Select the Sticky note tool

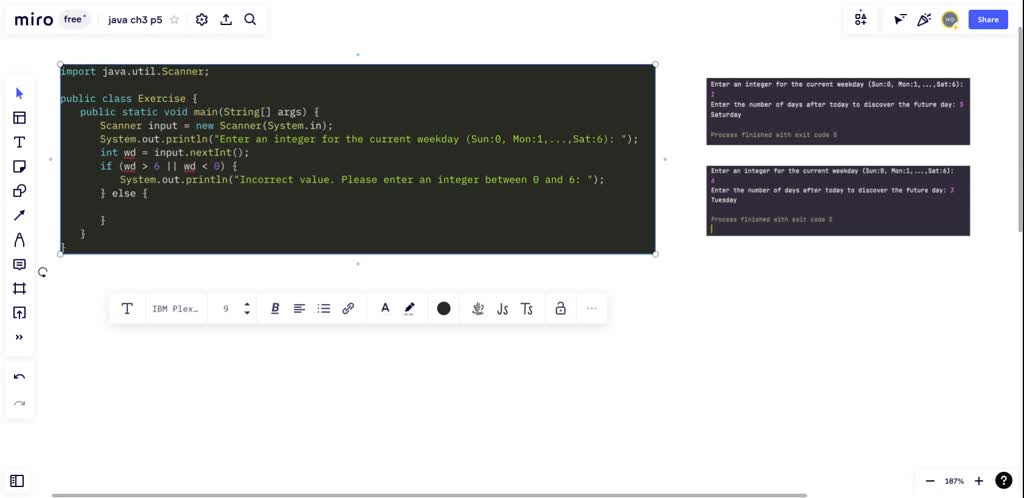point(19,166)
